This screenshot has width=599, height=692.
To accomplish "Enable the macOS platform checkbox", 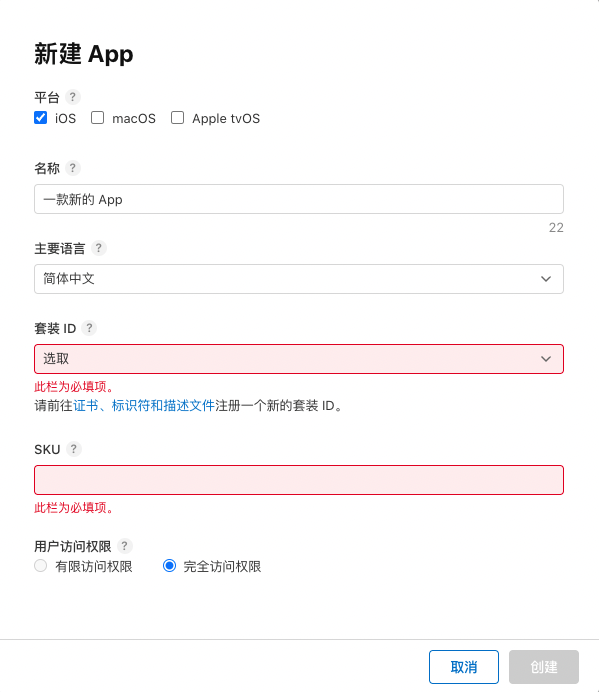I will [98, 118].
